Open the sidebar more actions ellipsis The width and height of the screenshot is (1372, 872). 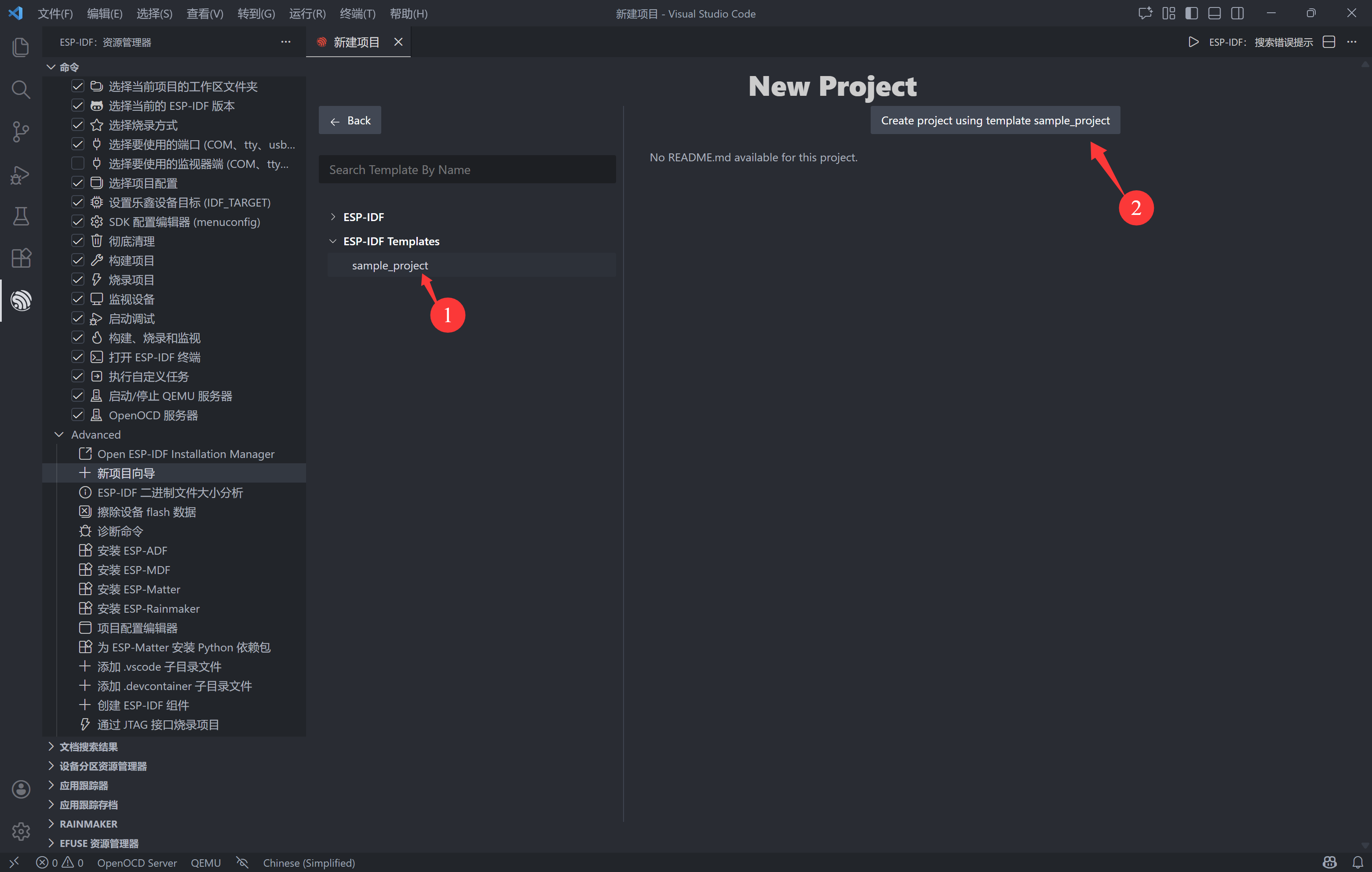click(285, 42)
